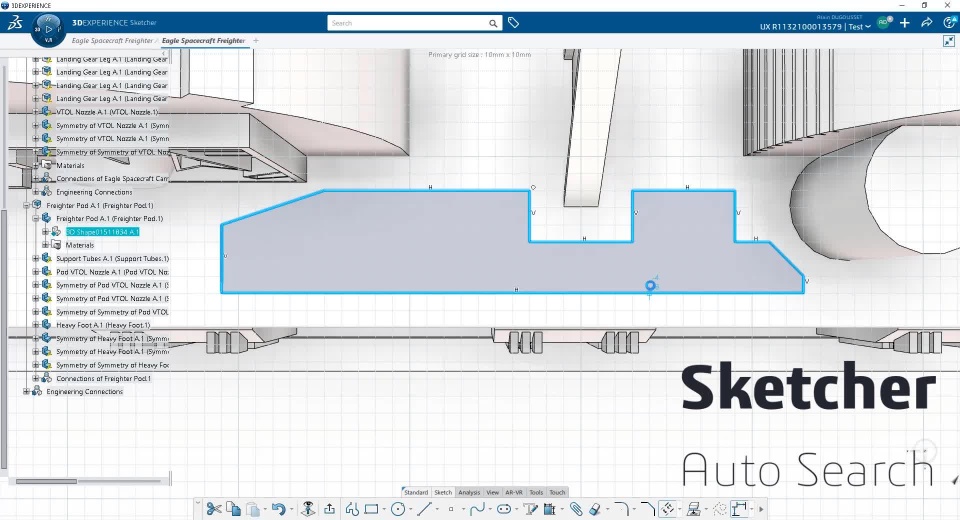This screenshot has height=520, width=960.
Task: Click the Paste clipboard icon
Action: tap(253, 509)
